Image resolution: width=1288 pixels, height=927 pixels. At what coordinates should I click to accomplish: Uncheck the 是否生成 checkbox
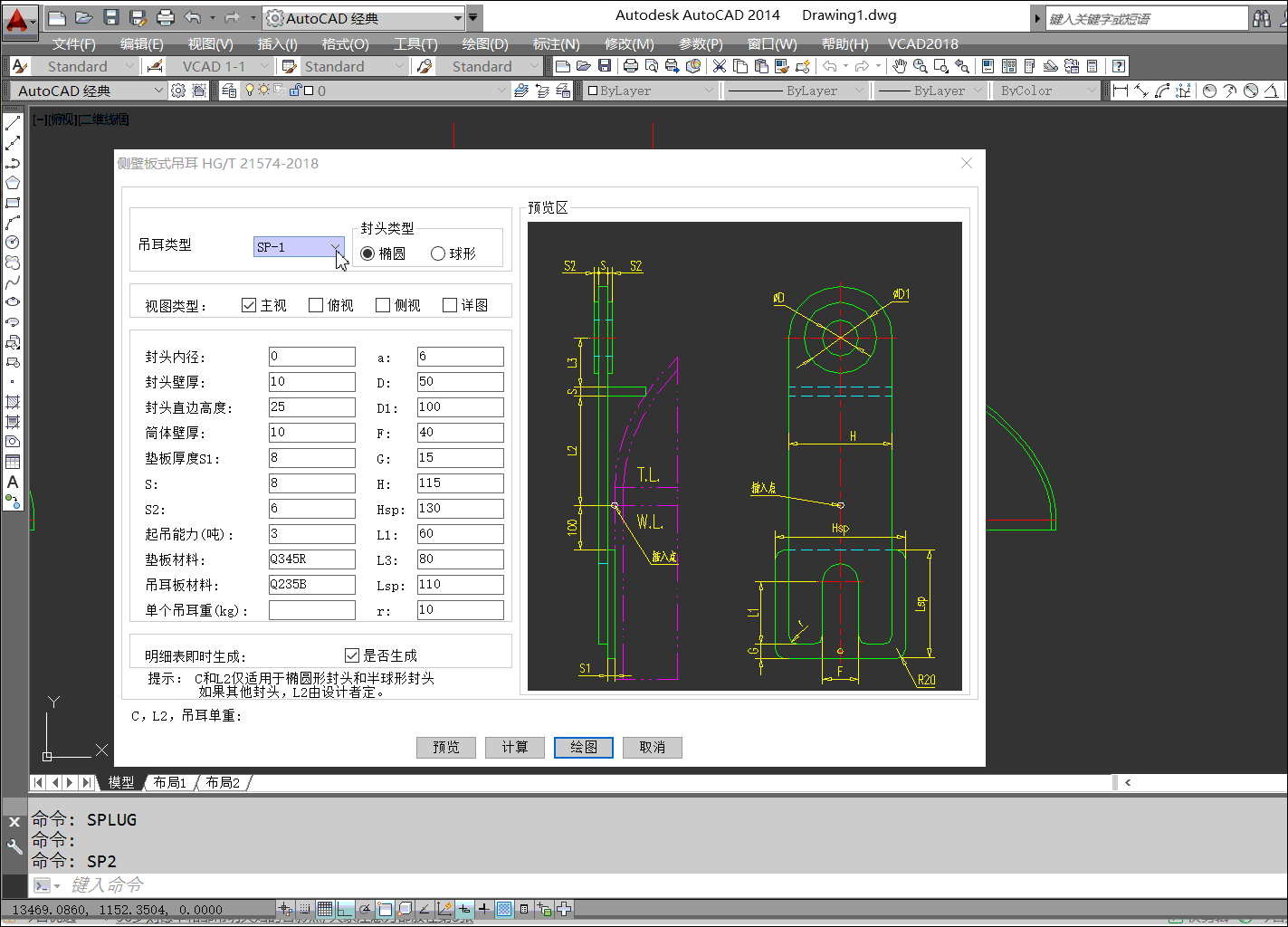[352, 655]
